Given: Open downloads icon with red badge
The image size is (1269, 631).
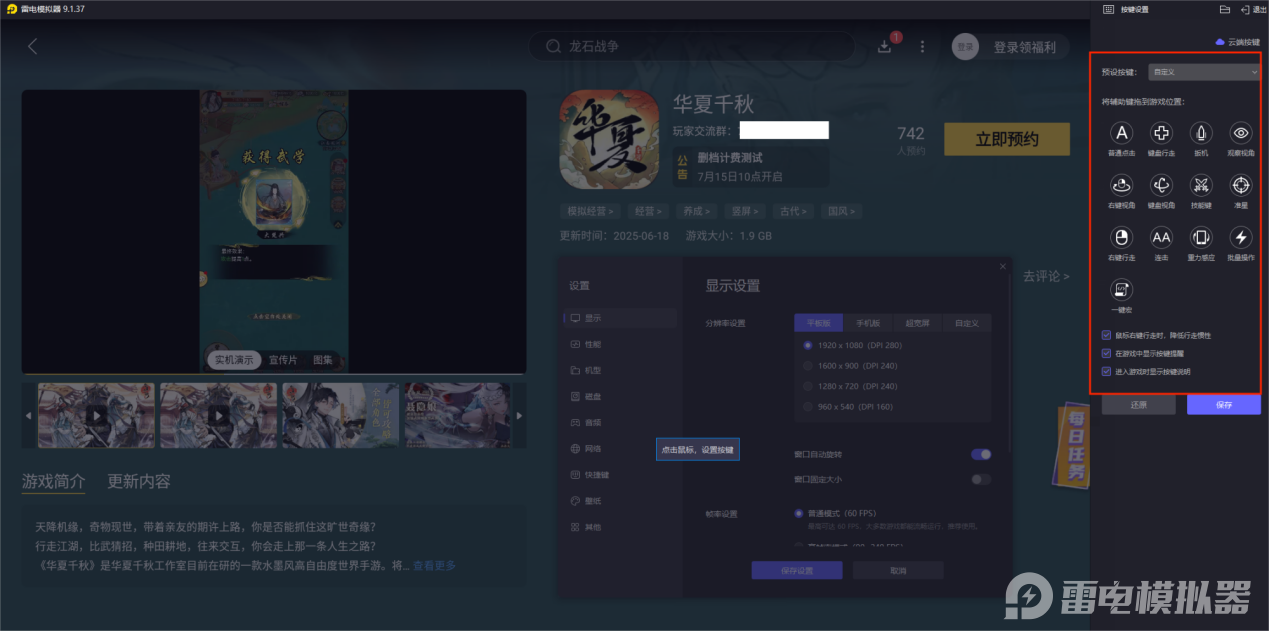Looking at the screenshot, I should 885,46.
